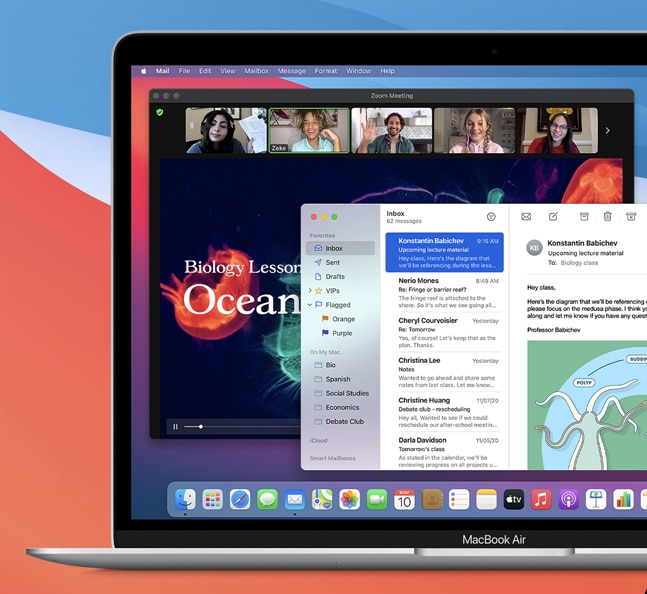
Task: Click Zoom green encryption shield icon
Action: pos(160,112)
